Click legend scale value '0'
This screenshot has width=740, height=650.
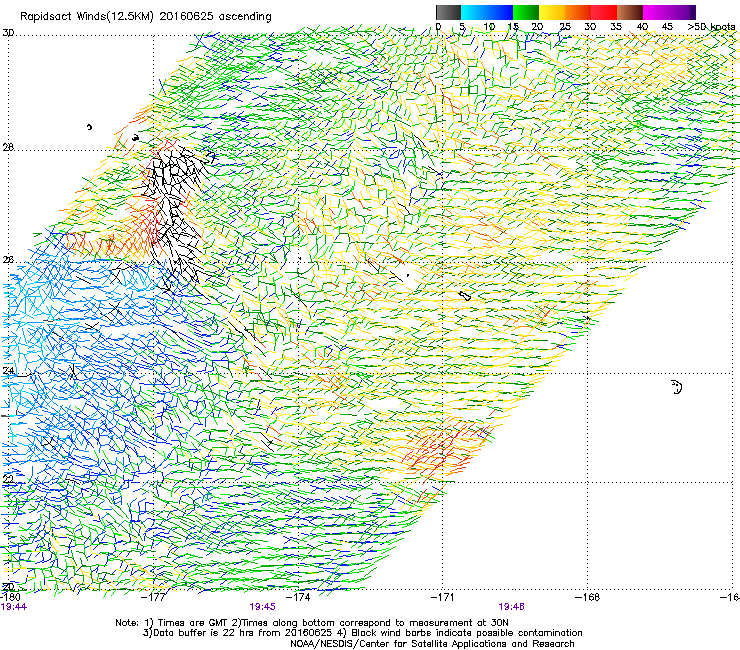point(438,27)
